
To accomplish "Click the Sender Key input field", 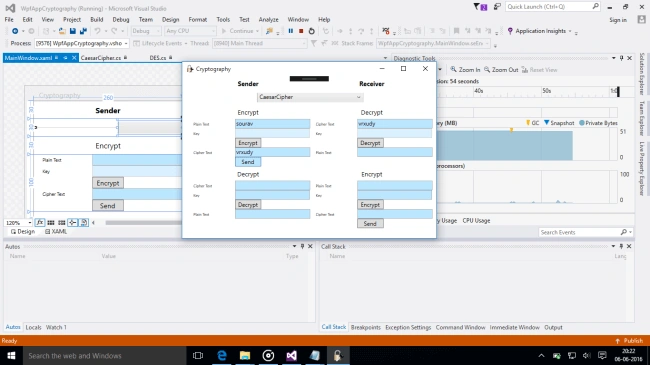I will click(x=272, y=134).
